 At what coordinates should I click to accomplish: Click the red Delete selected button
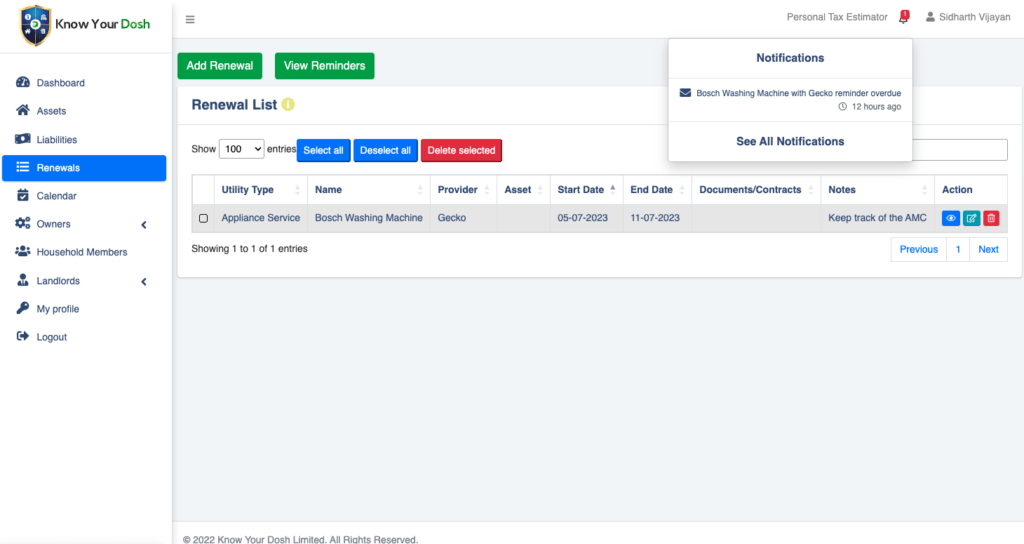[461, 150]
